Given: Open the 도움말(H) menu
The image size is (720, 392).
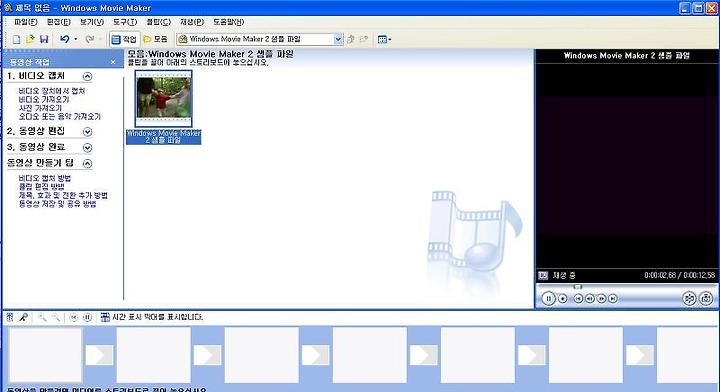Looking at the screenshot, I should [228, 22].
